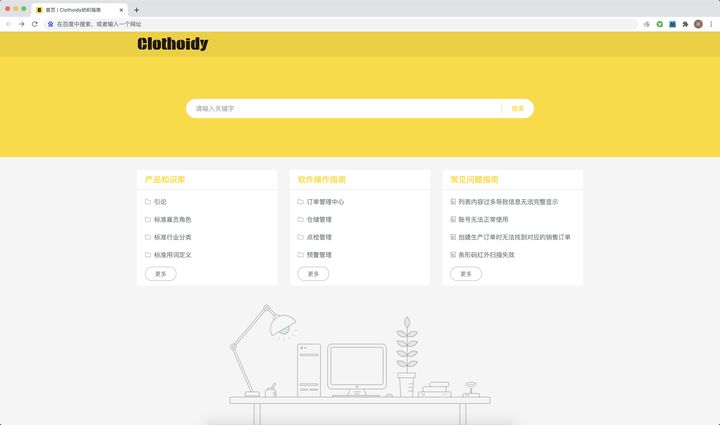This screenshot has height=425, width=720.
Task: Open 订单管理中心 entry
Action: point(325,202)
